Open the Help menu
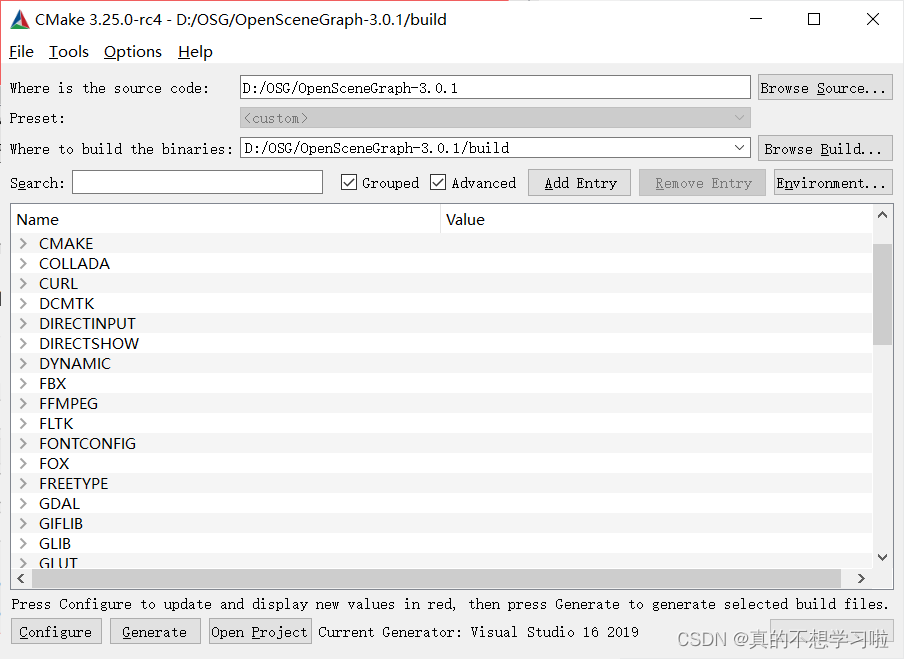Image resolution: width=904 pixels, height=659 pixels. click(195, 51)
